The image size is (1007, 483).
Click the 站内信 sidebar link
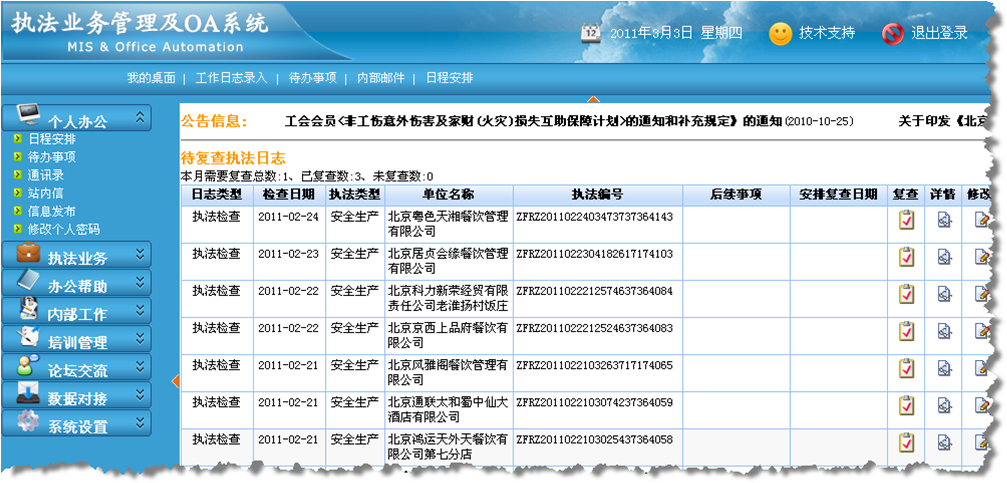(46, 193)
